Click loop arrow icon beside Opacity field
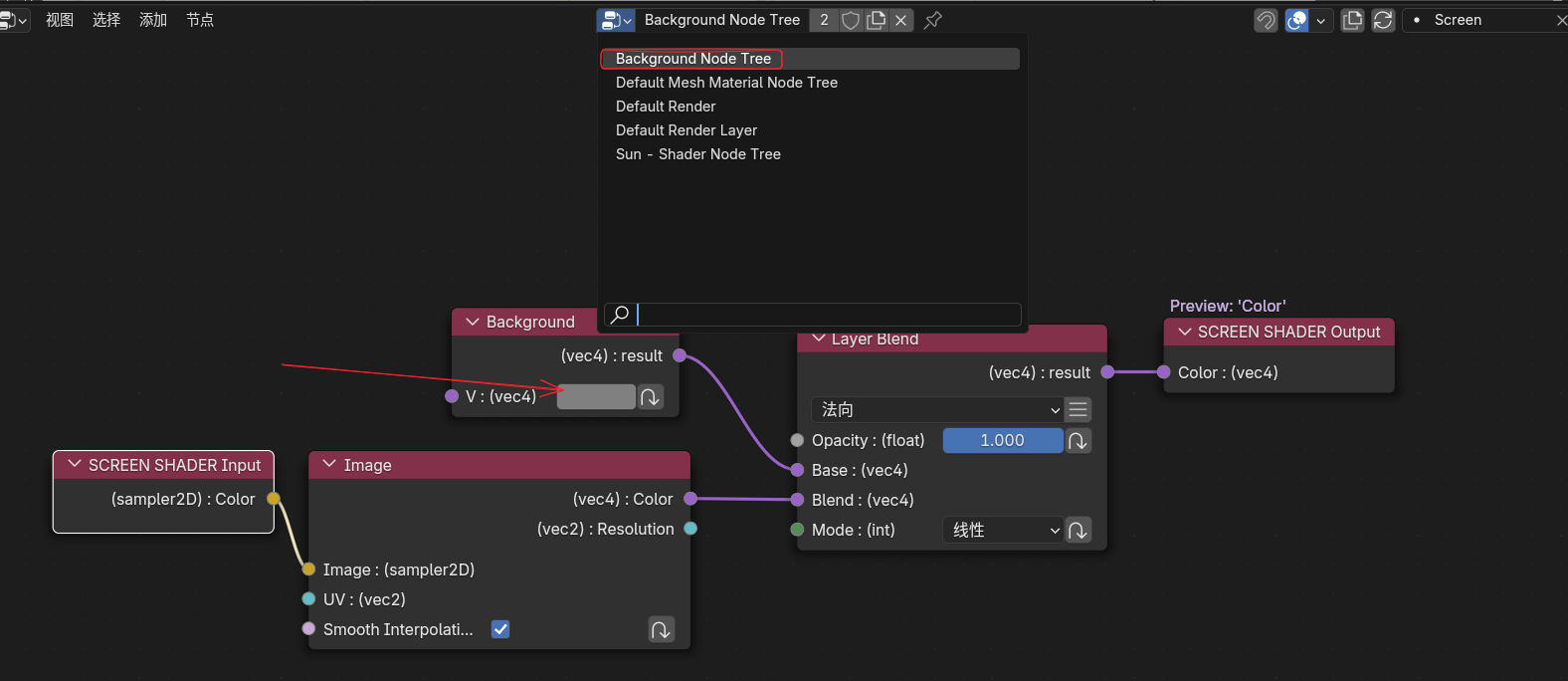 click(1078, 441)
